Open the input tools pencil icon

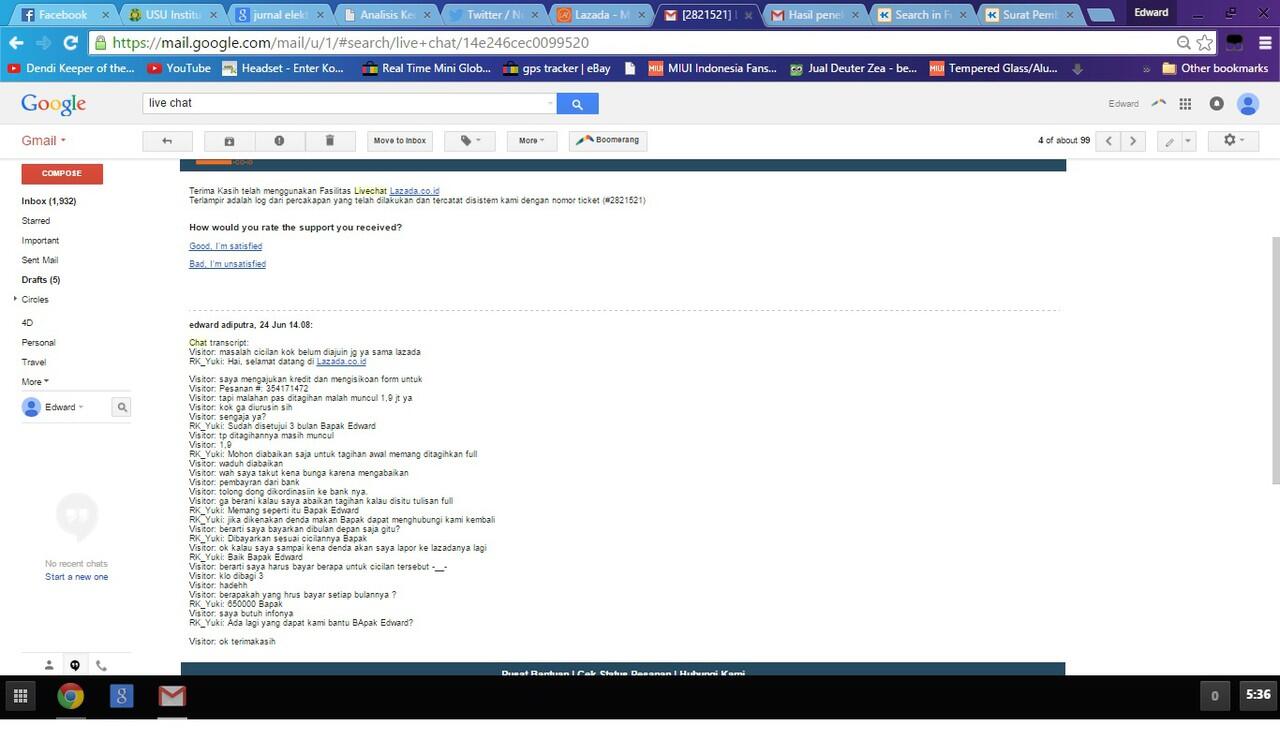(x=1169, y=141)
